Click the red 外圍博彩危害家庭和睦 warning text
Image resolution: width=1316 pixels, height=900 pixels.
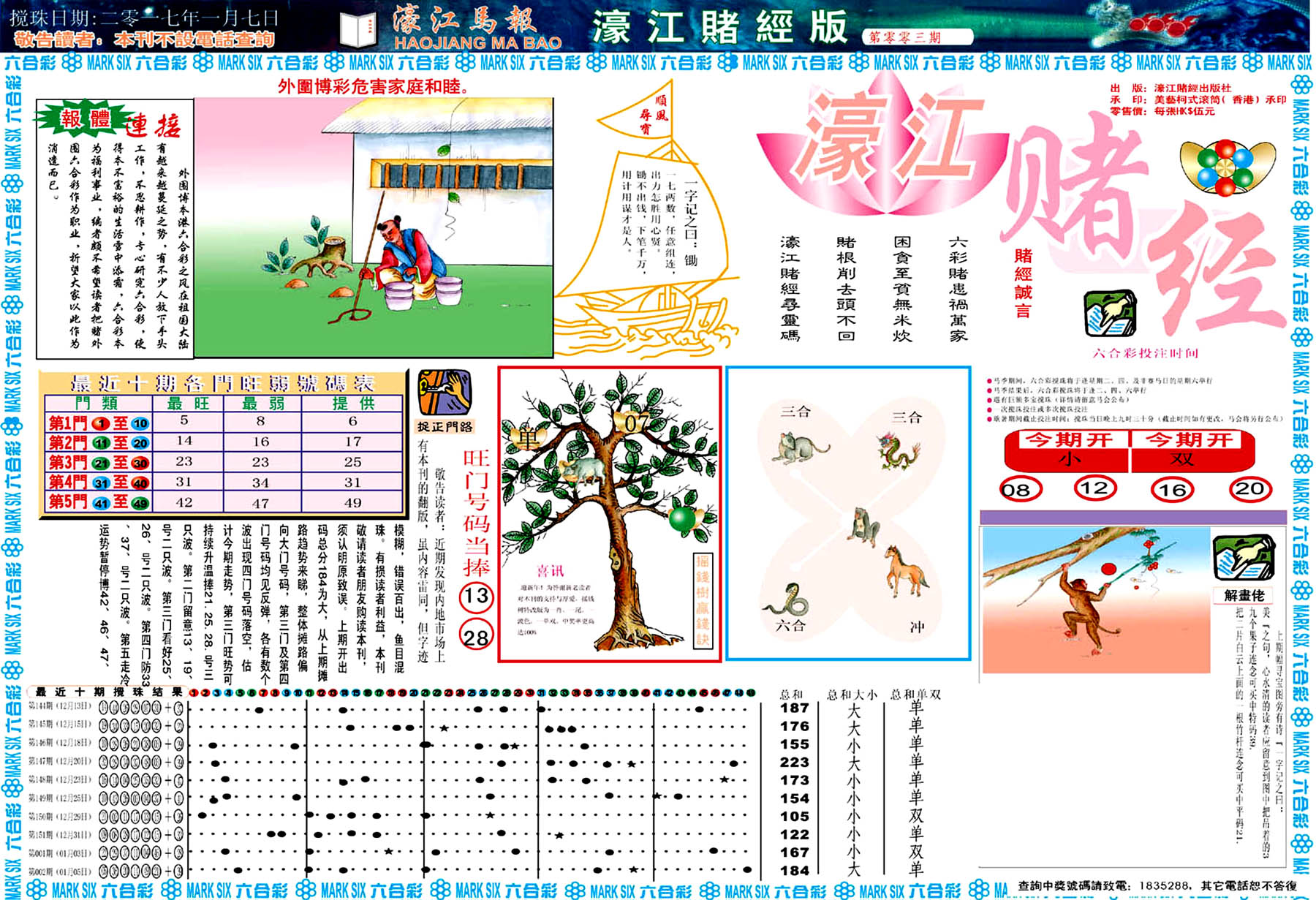pos(374,87)
